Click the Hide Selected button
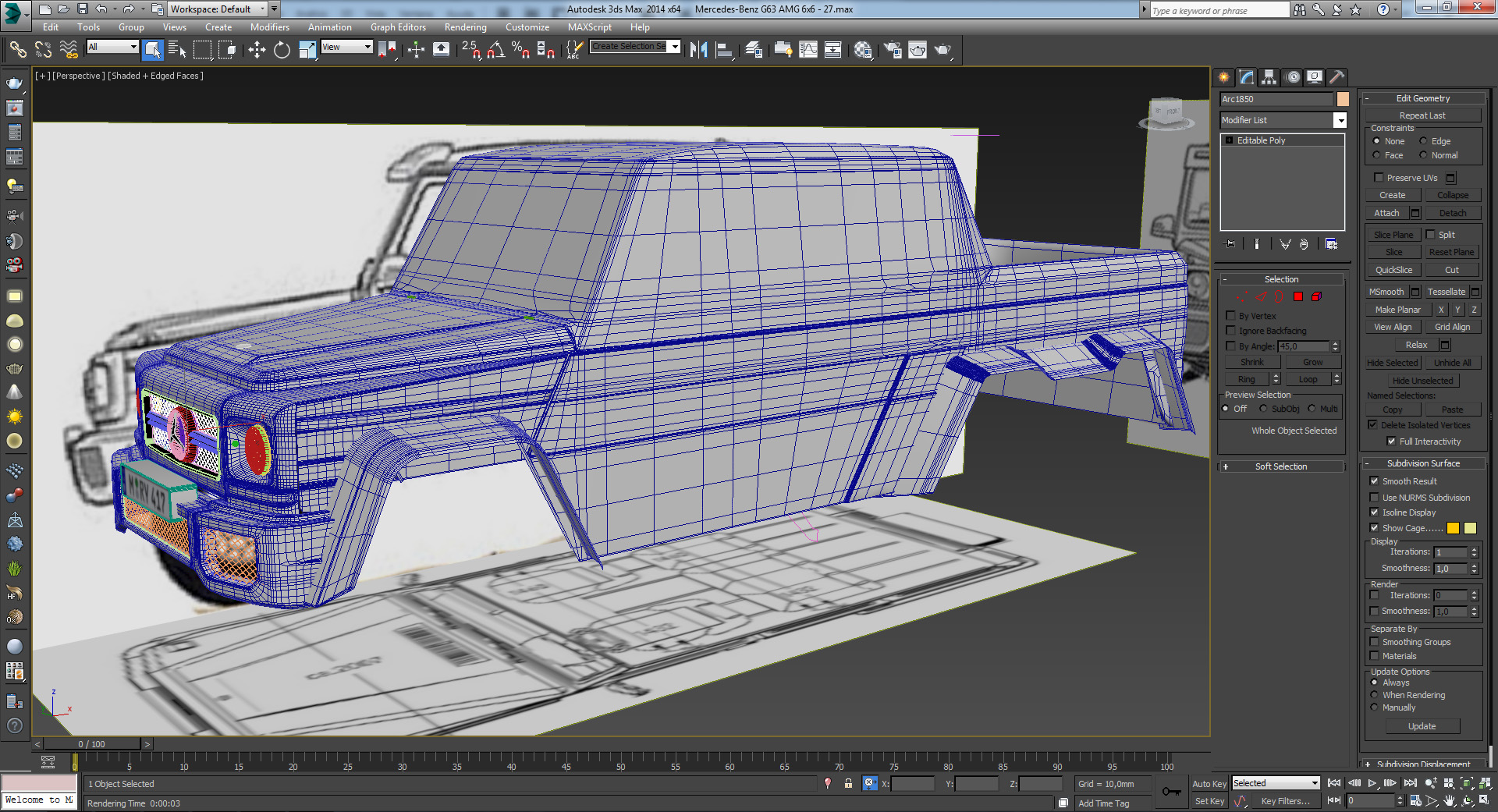Screen dimensions: 1498x812 coord(1393,363)
